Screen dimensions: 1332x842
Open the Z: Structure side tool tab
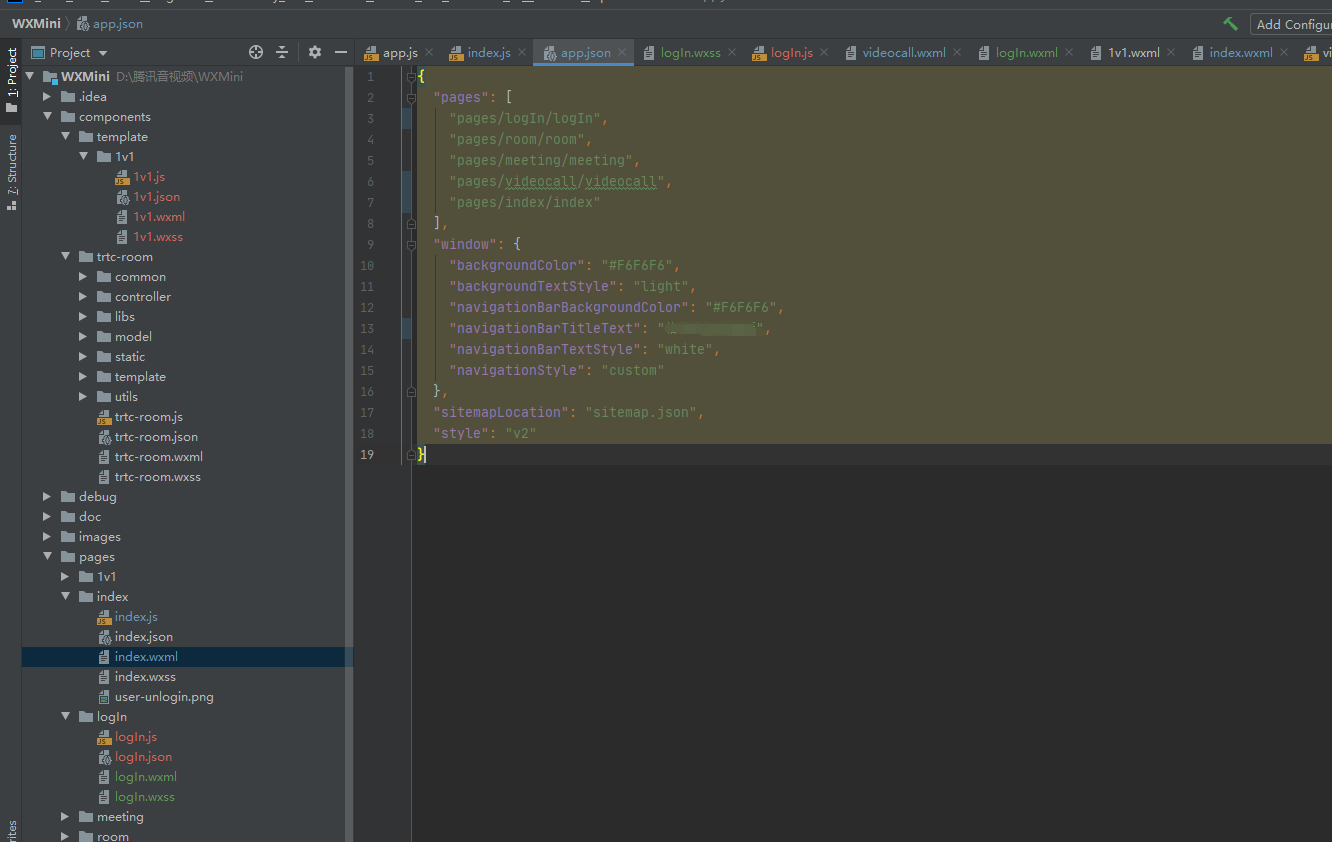tap(11, 171)
